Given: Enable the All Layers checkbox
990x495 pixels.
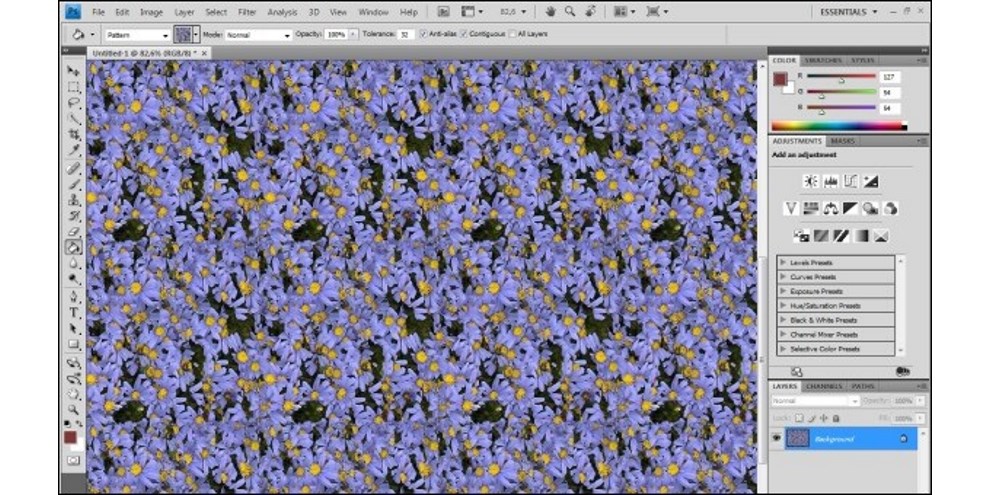Looking at the screenshot, I should point(512,34).
